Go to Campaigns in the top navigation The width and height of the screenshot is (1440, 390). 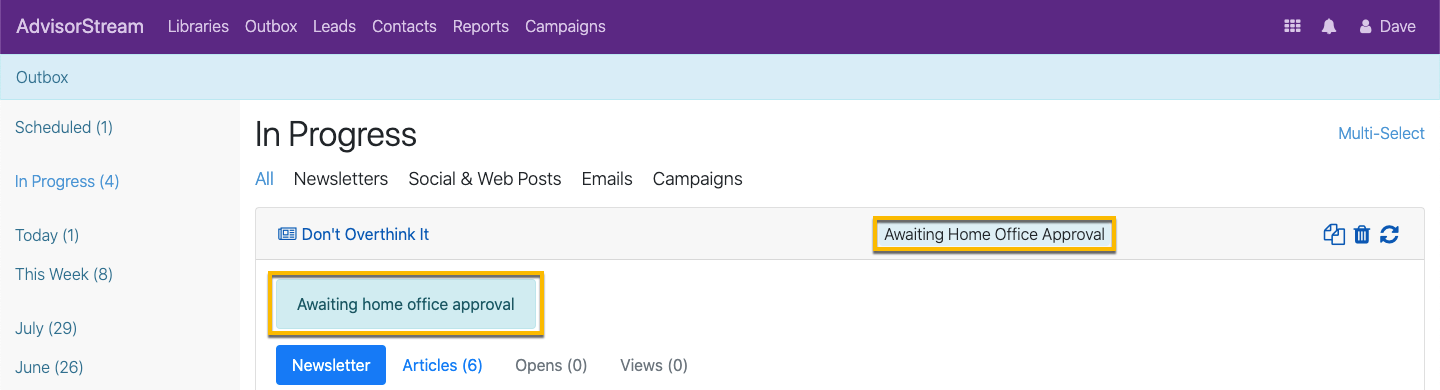point(565,27)
